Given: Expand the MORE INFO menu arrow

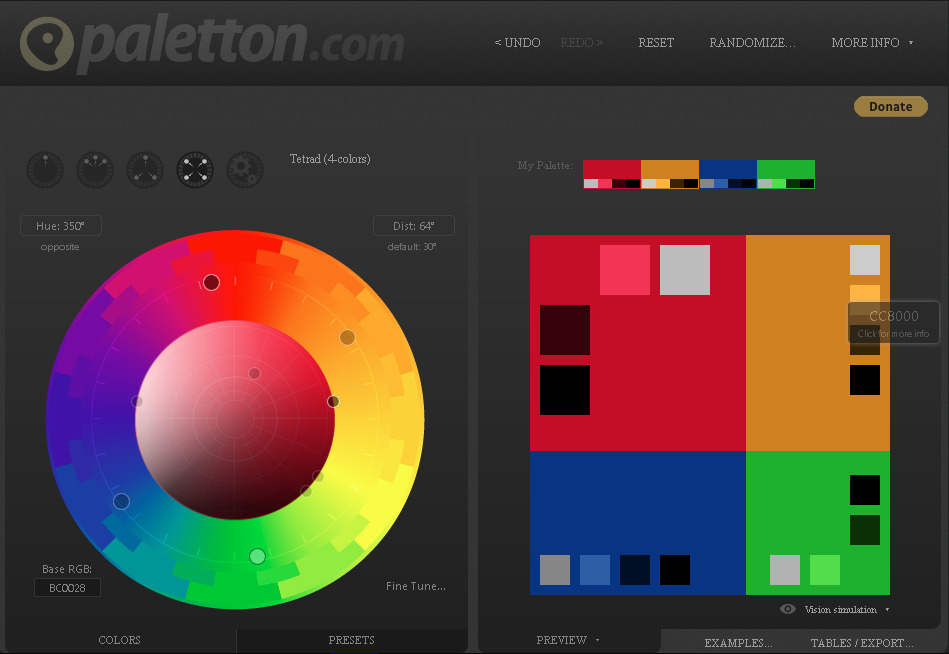Looking at the screenshot, I should [x=911, y=42].
